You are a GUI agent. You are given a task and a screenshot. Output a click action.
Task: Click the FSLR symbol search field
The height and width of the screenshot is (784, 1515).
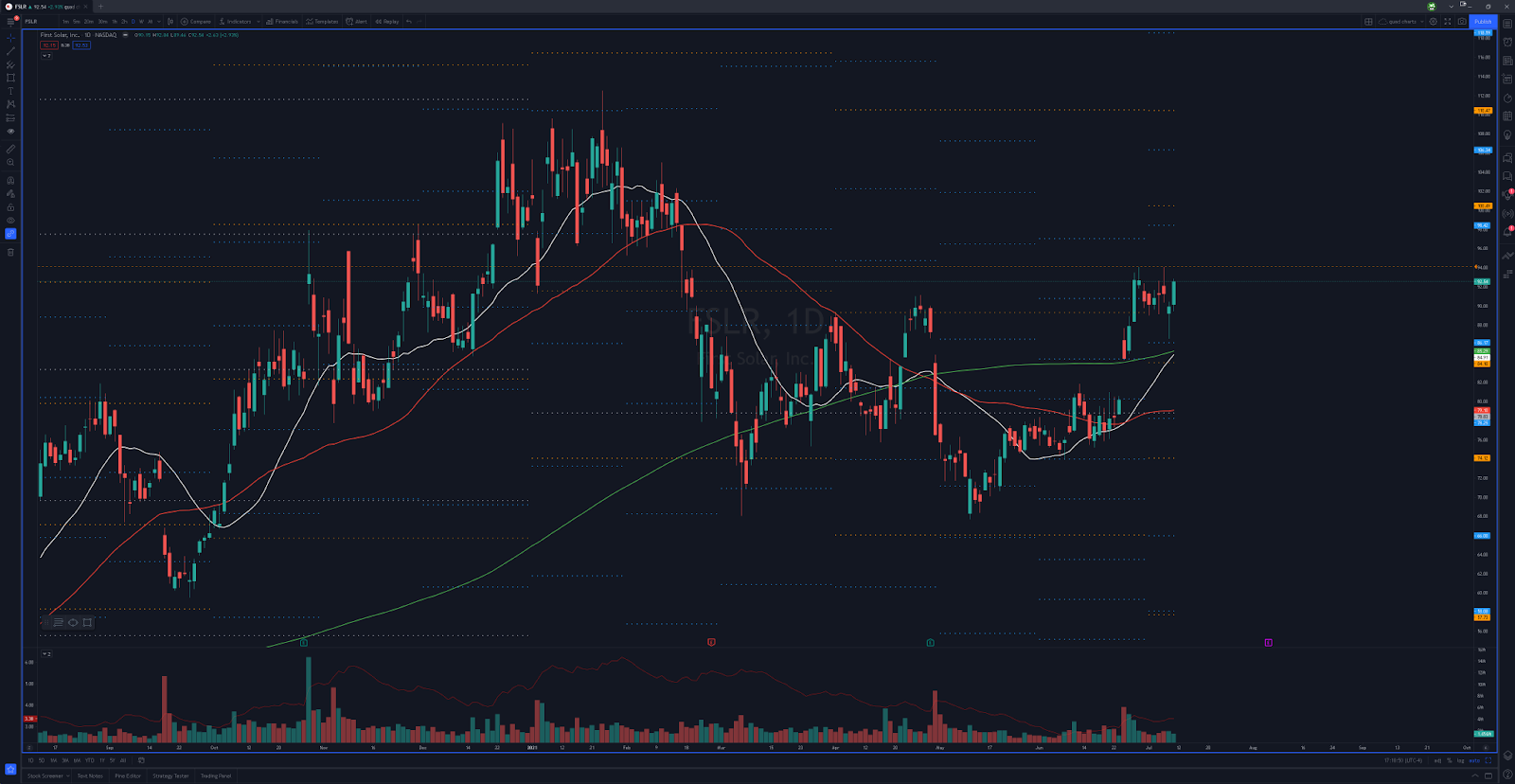pyautogui.click(x=40, y=21)
